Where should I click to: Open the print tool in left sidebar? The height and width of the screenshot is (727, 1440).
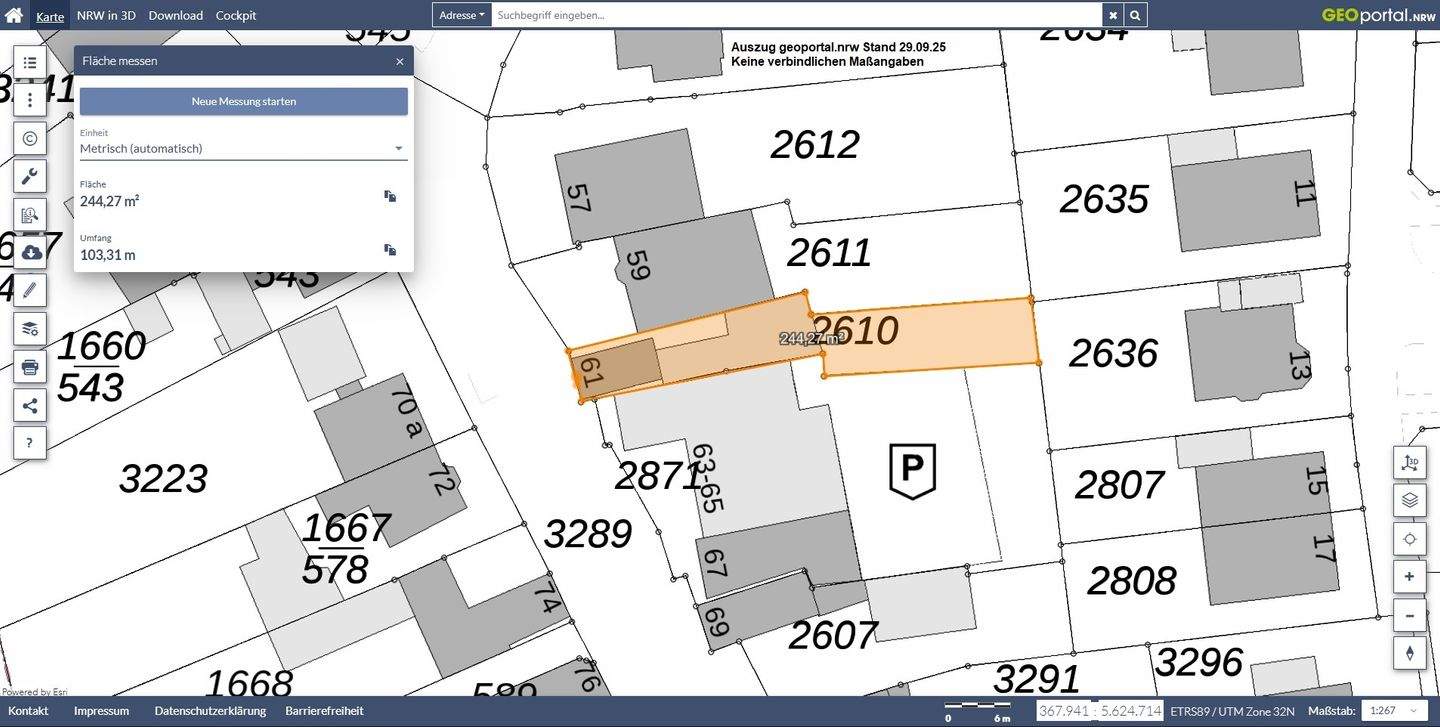point(30,367)
